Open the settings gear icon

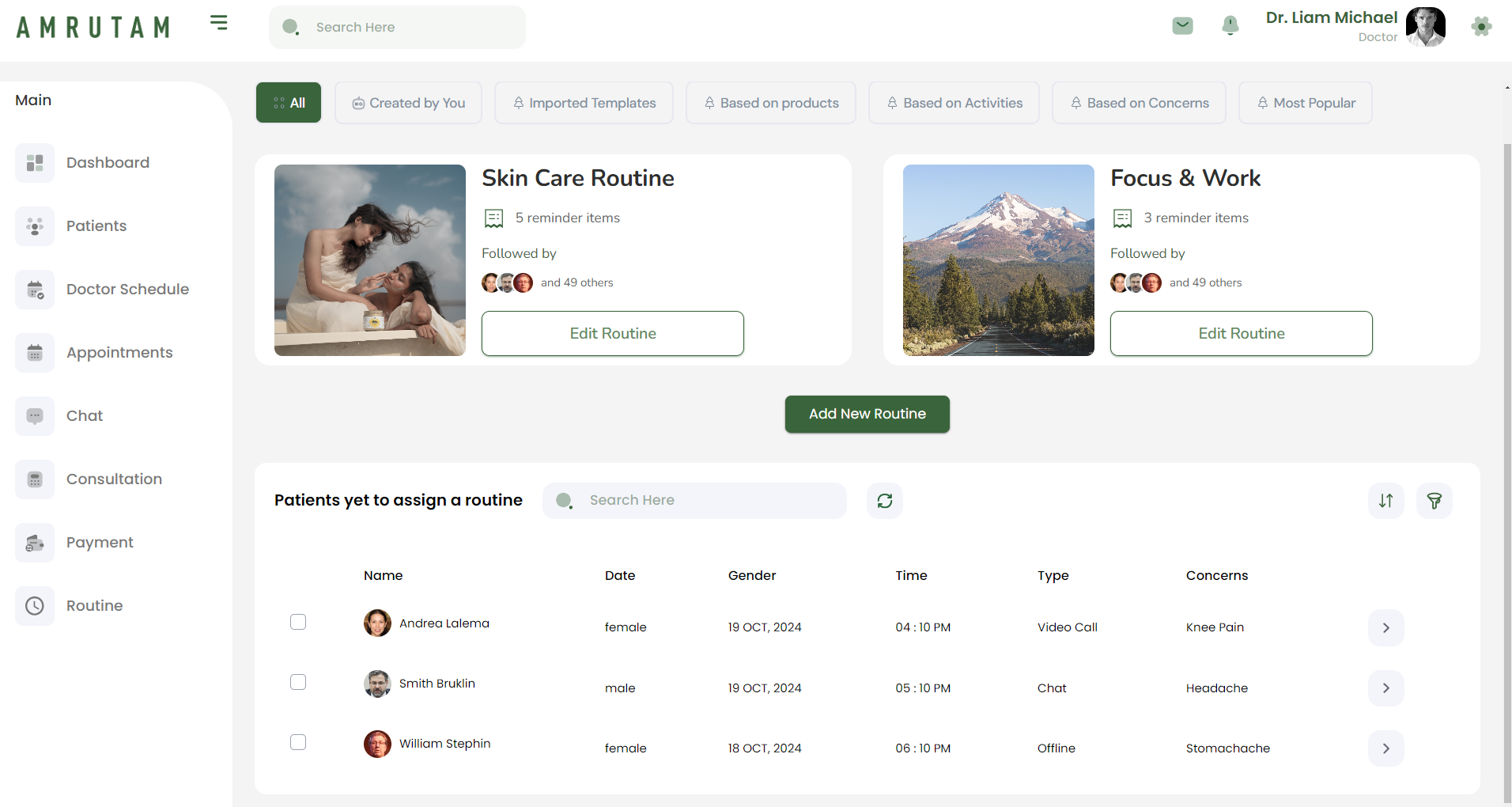click(1481, 26)
